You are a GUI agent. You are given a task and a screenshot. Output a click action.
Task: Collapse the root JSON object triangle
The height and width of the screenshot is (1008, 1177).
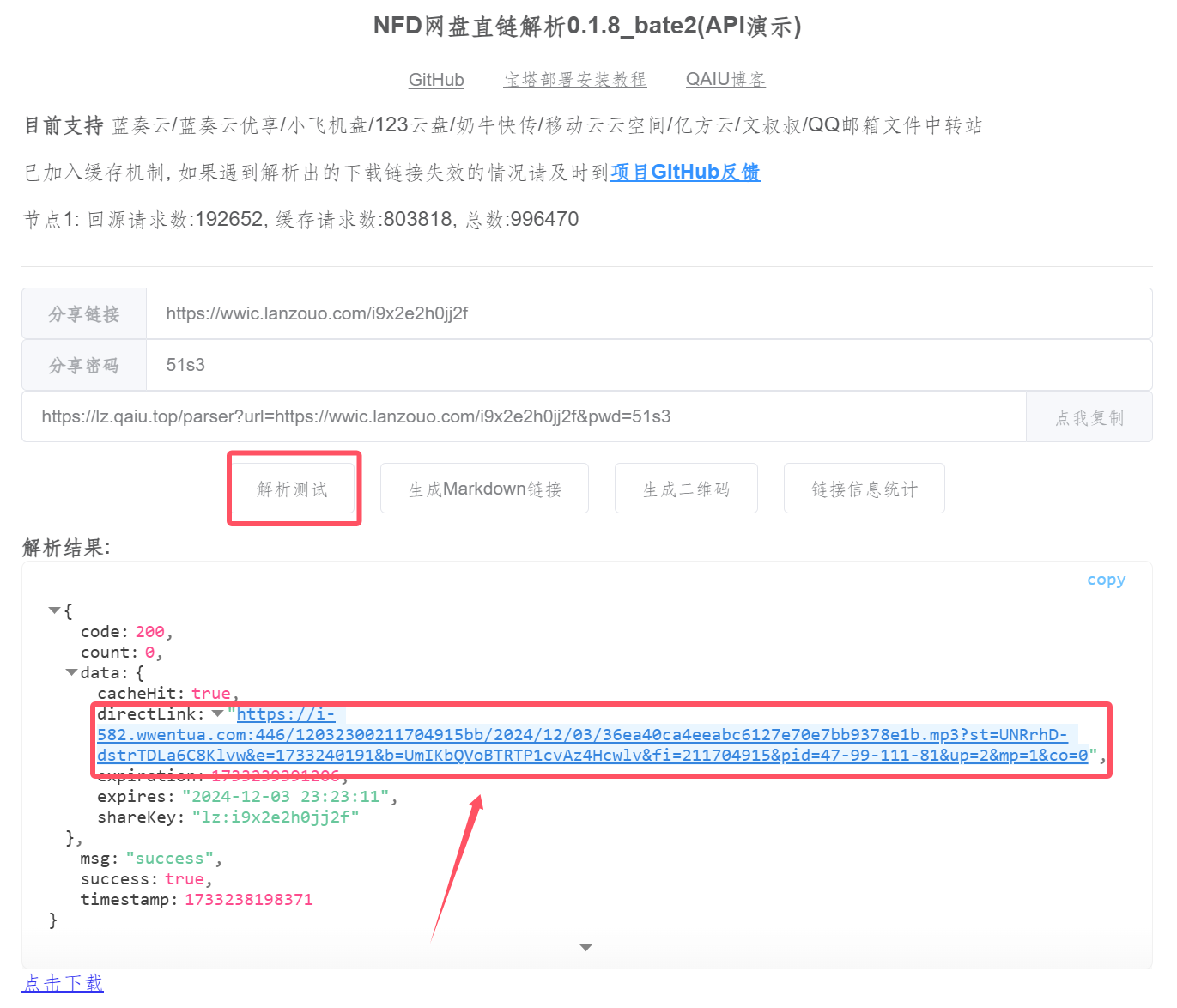[54, 610]
